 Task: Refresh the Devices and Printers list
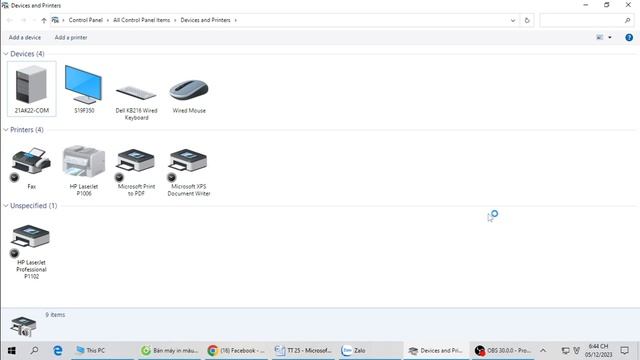pos(527,20)
